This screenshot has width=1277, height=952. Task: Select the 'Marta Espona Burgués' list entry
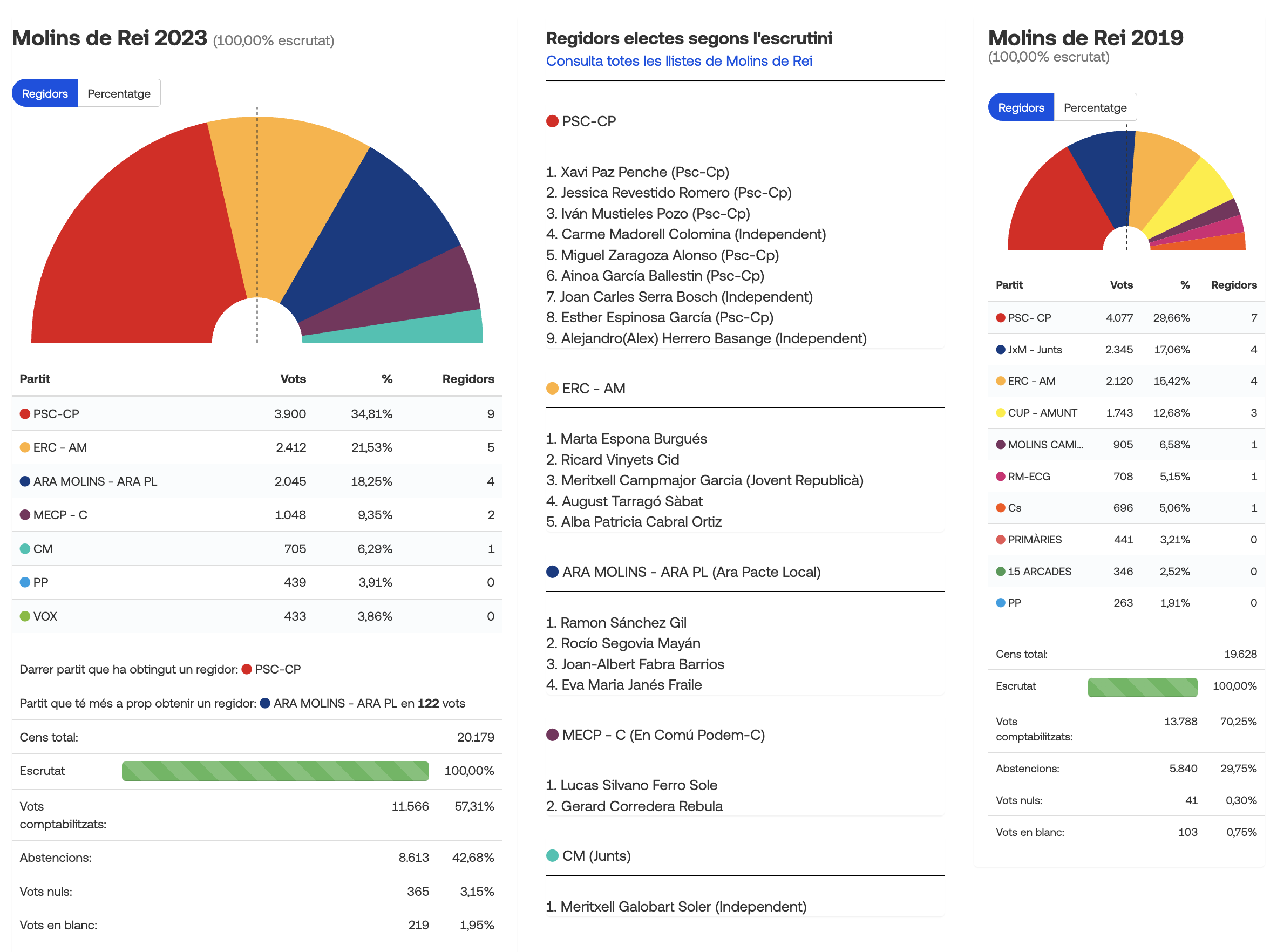click(x=627, y=439)
